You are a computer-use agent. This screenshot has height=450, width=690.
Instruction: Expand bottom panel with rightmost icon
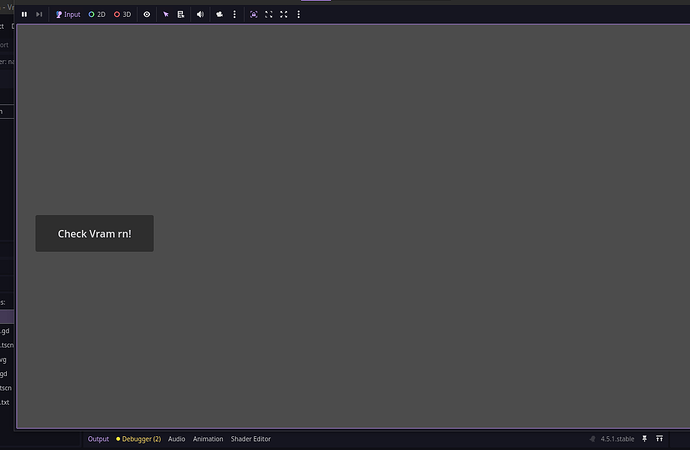(660, 439)
